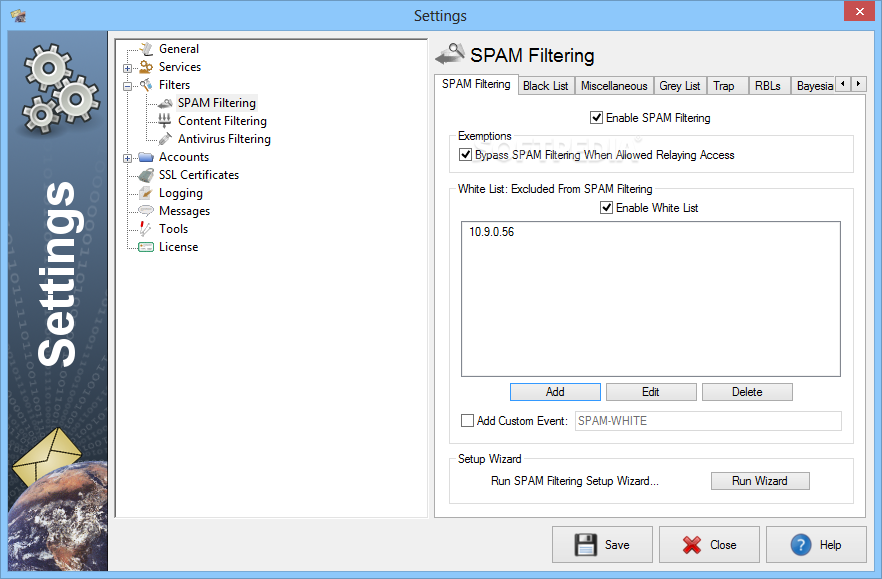Open the Miscellaneous tab
The height and width of the screenshot is (579, 882).
[614, 86]
